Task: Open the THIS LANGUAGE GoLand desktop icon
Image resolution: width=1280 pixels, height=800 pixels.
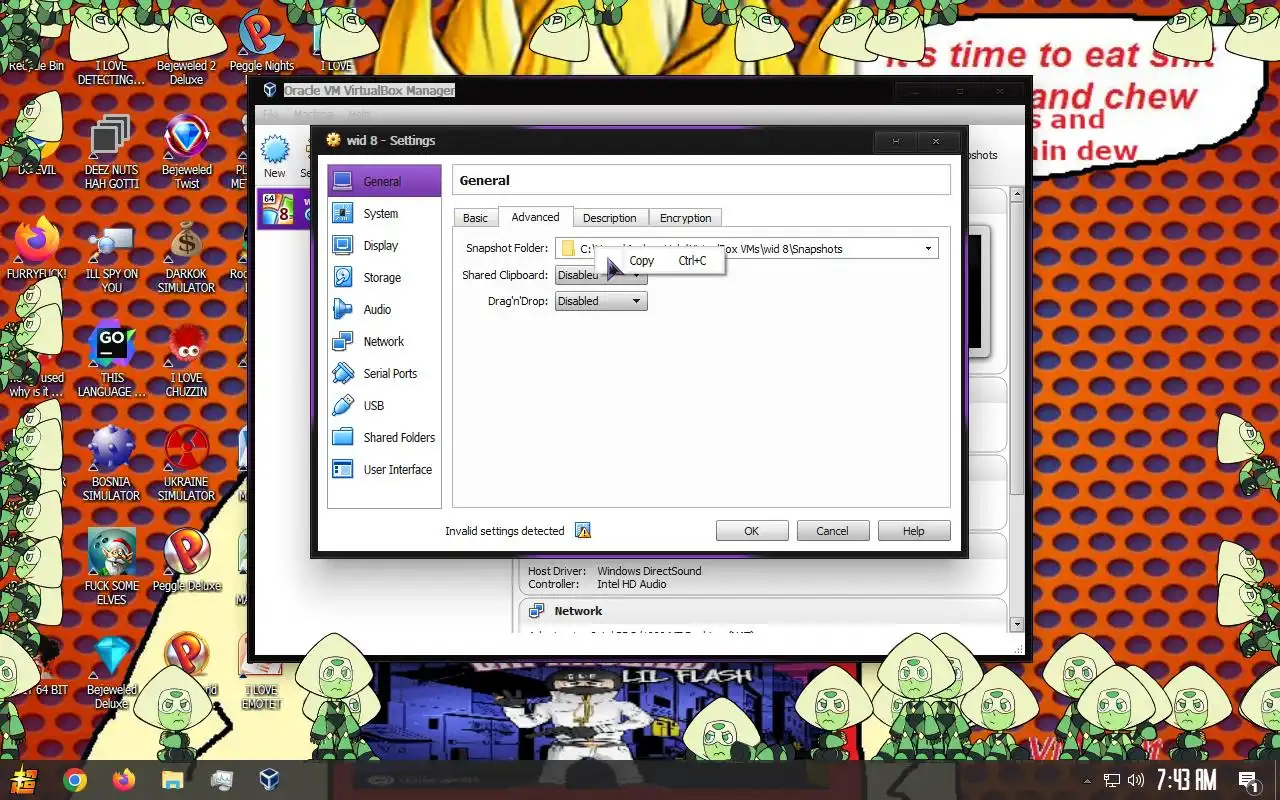Action: click(111, 360)
